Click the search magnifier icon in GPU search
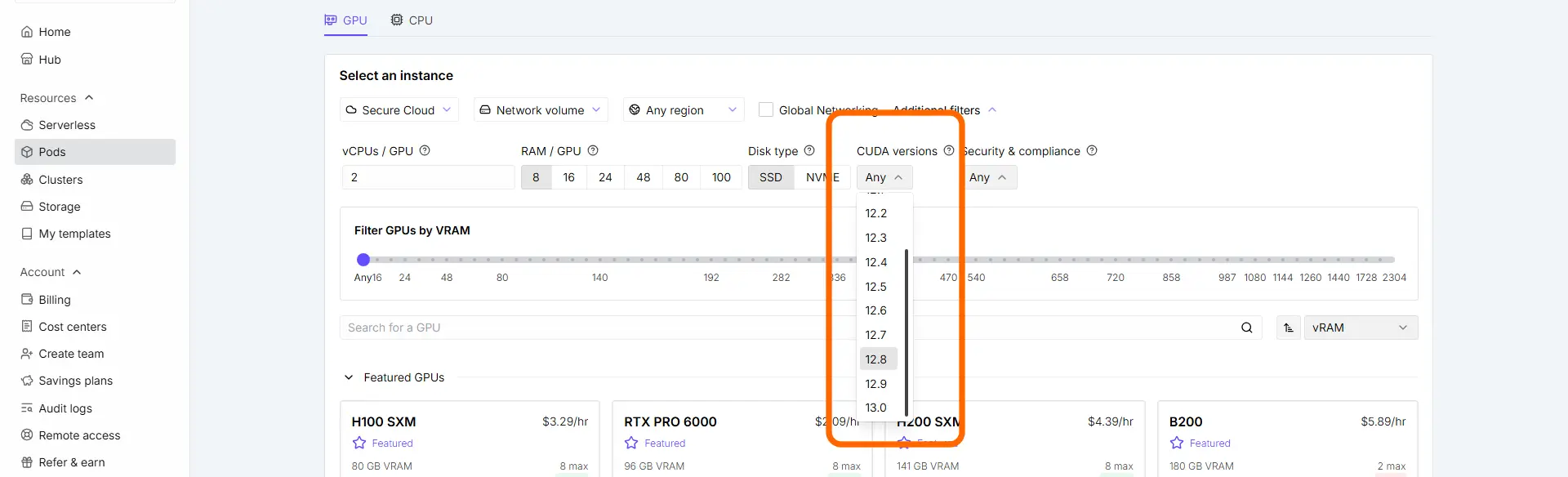Image resolution: width=1568 pixels, height=477 pixels. tap(1246, 328)
